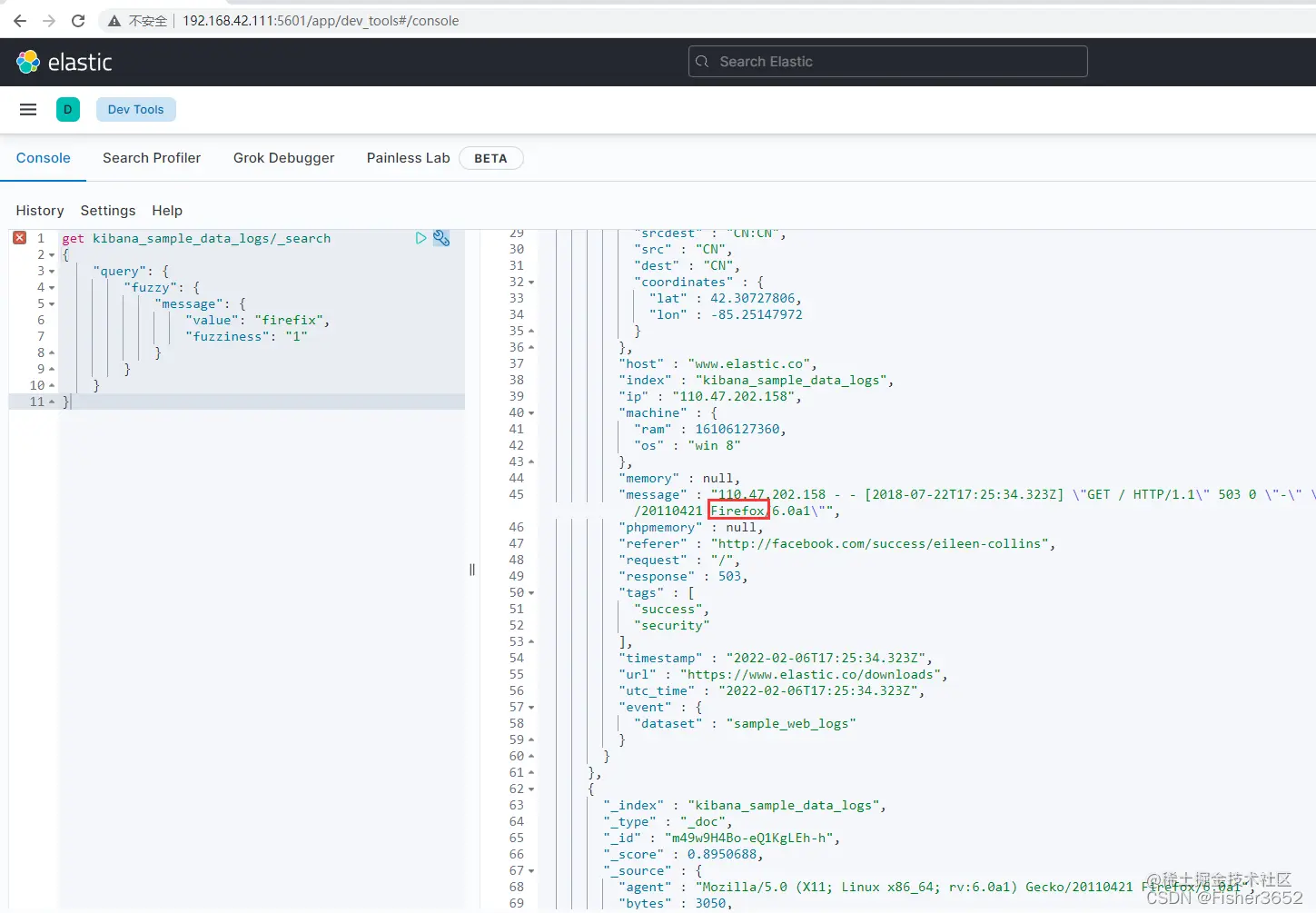The height and width of the screenshot is (913, 1316).
Task: Open the Console tab
Action: 44,158
